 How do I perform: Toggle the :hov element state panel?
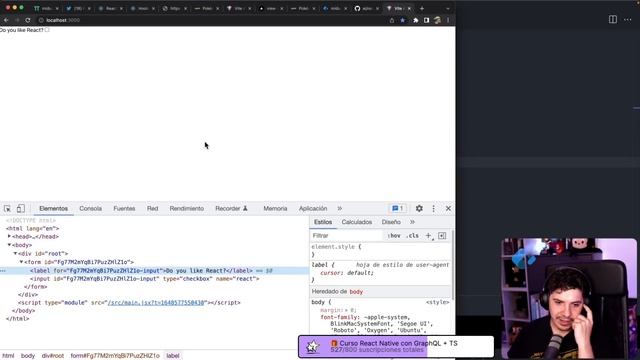click(394, 236)
